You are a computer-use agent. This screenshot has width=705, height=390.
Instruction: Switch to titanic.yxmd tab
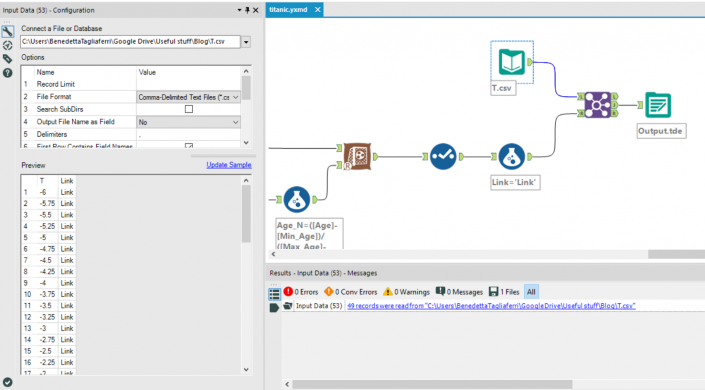tap(288, 9)
